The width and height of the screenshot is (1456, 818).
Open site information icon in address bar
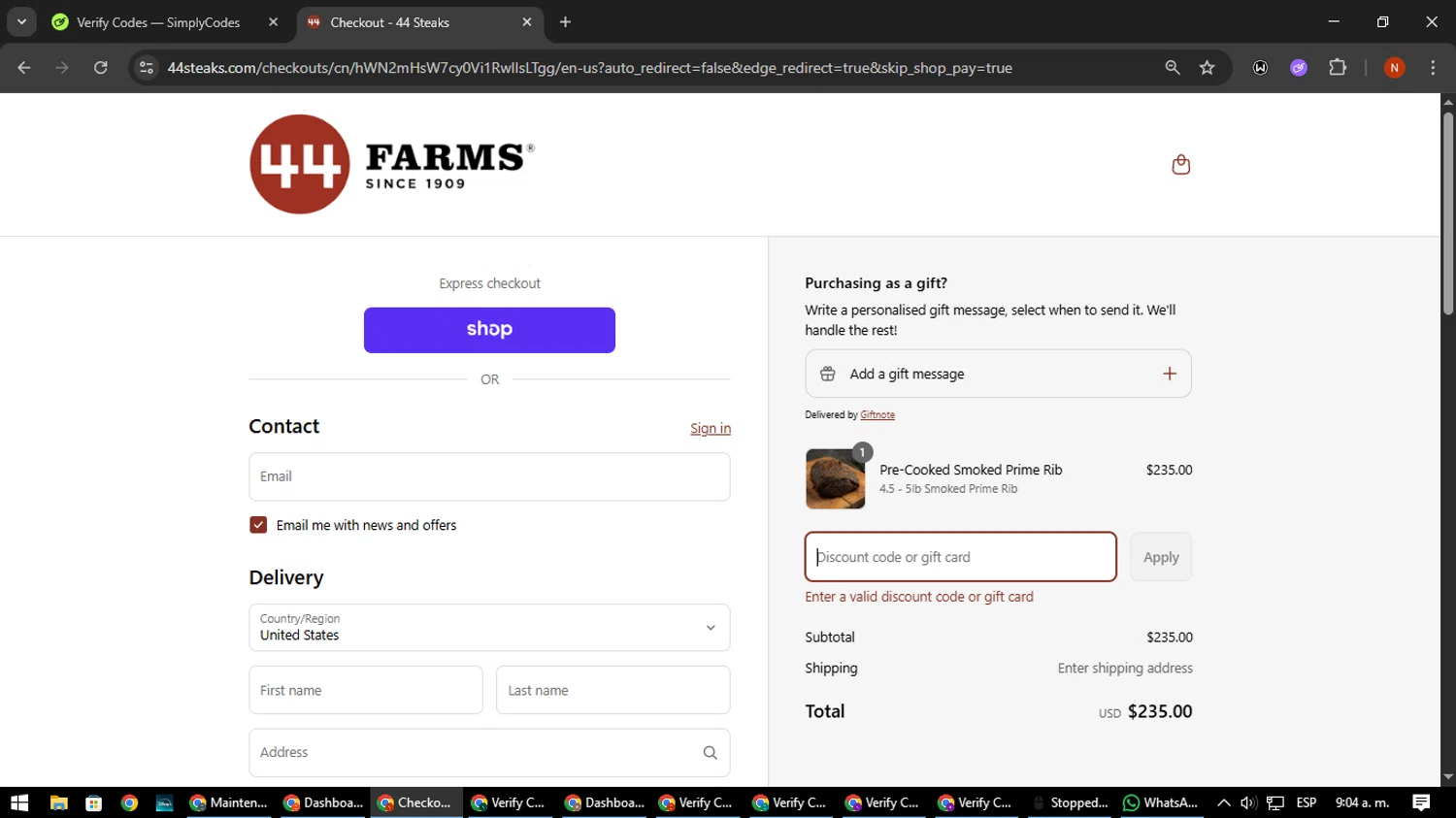pos(147,68)
